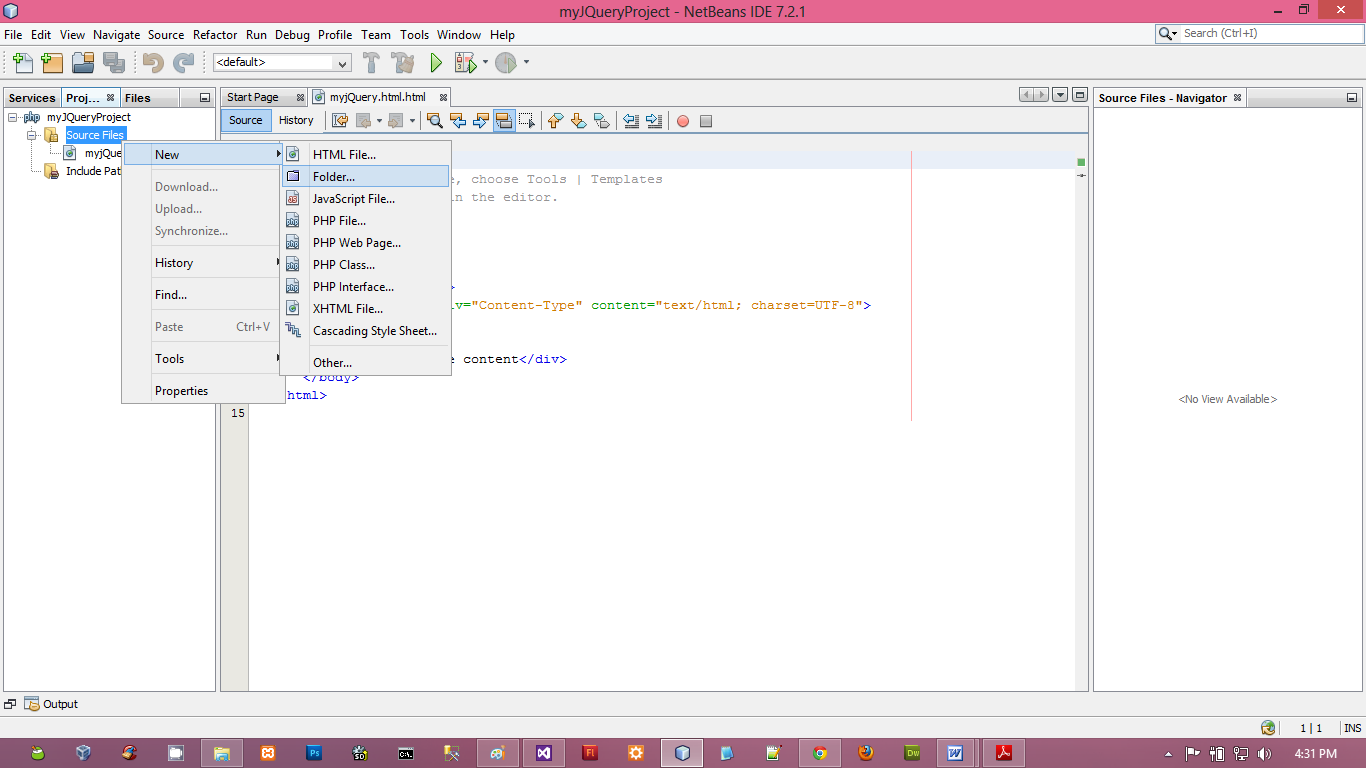Open the Start Page tab
The image size is (1366, 768).
pos(252,97)
